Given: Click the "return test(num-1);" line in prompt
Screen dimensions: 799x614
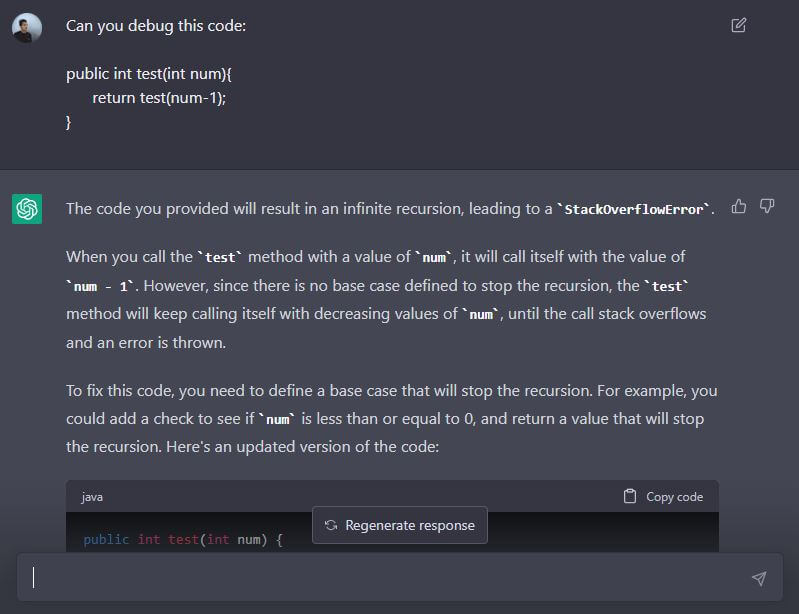Looking at the screenshot, I should coord(159,98).
